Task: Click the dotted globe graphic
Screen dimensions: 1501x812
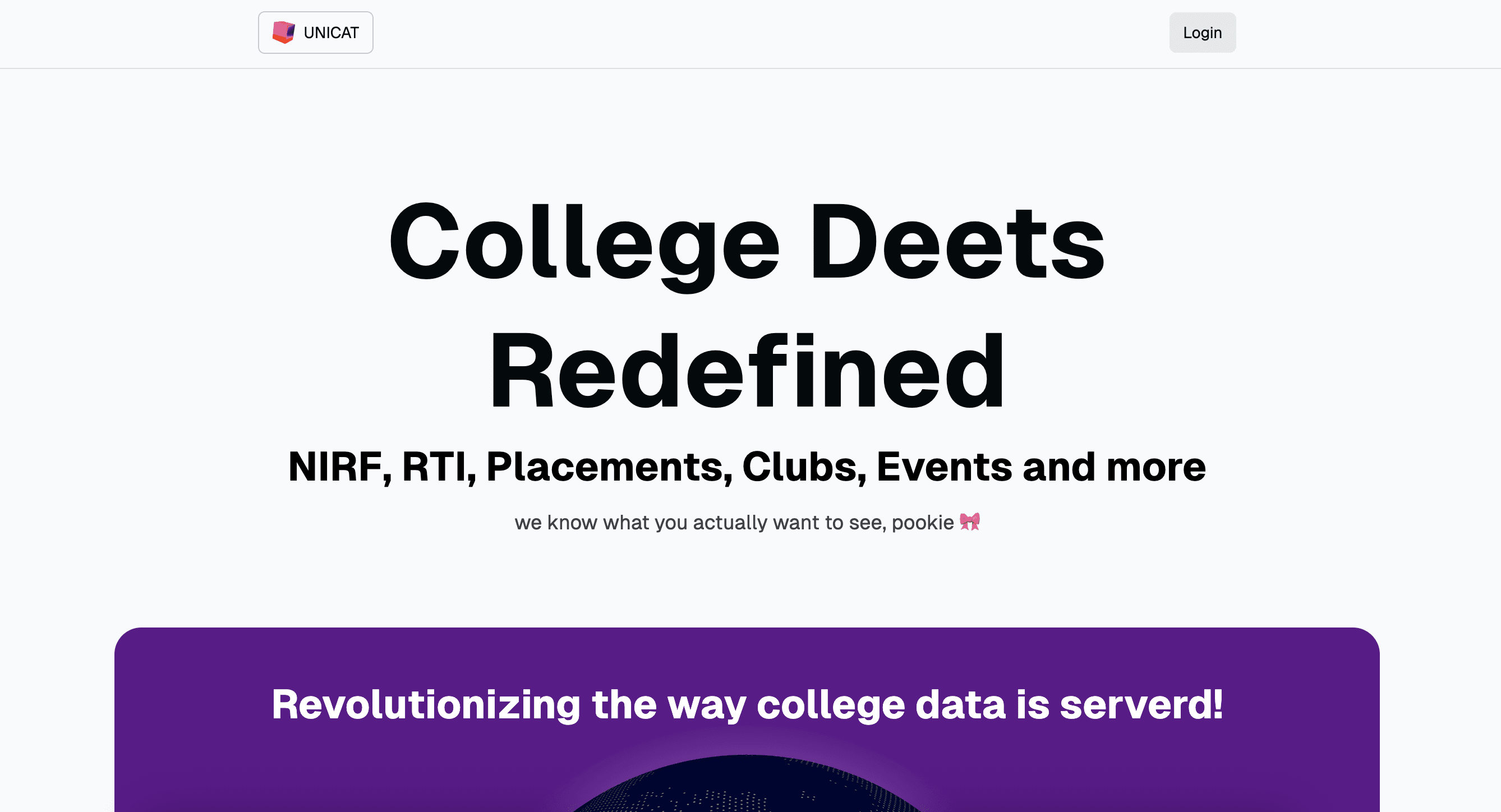Action: click(x=748, y=786)
